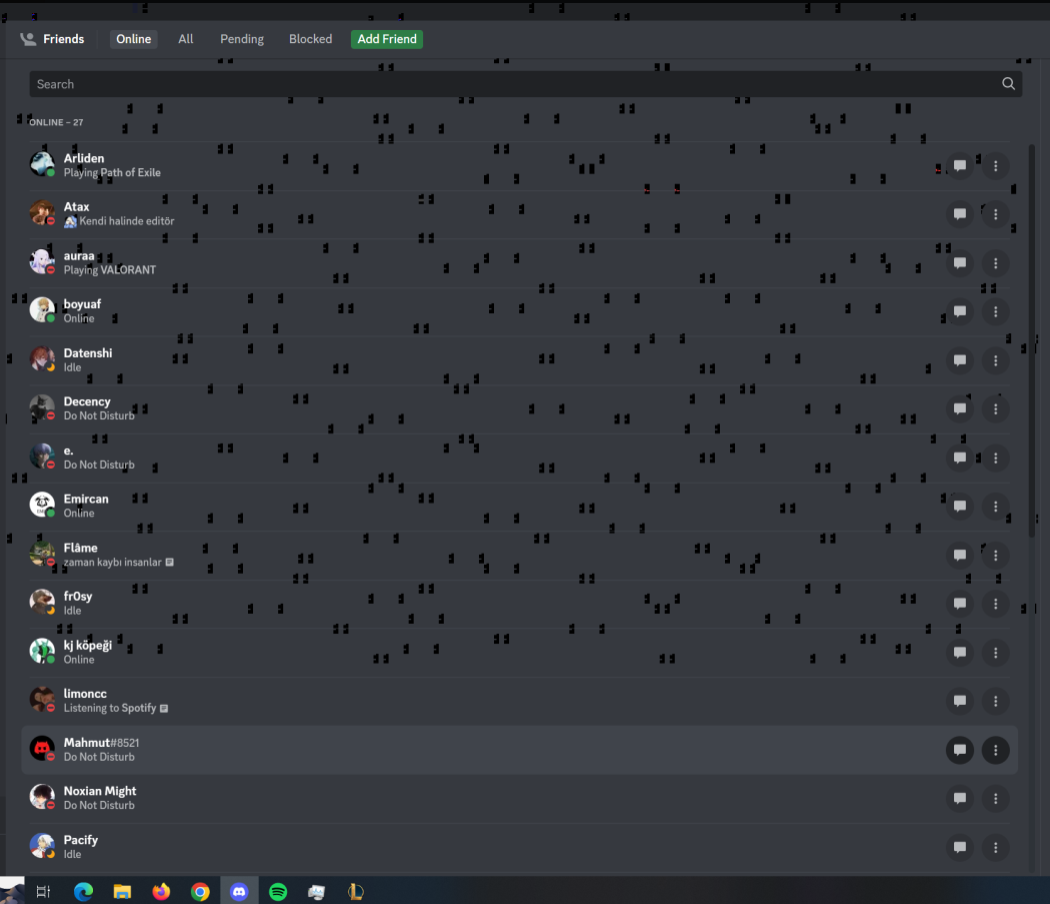Viewport: 1050px width, 904px height.
Task: Message fr0sy via chat icon
Action: point(960,603)
